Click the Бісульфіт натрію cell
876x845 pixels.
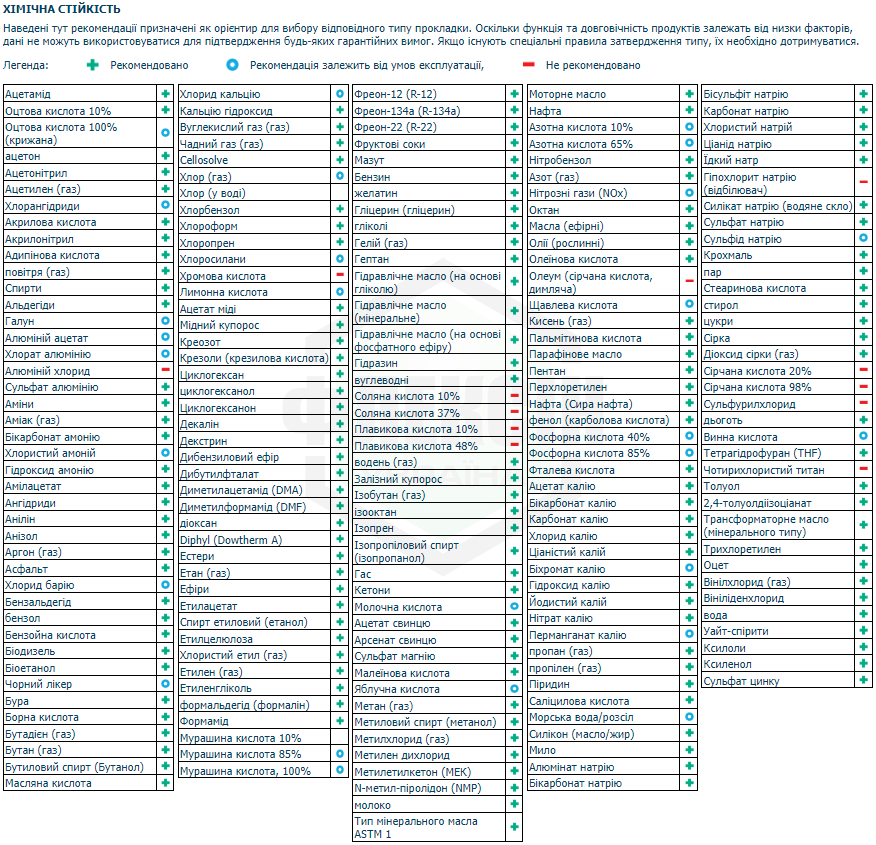click(x=778, y=94)
